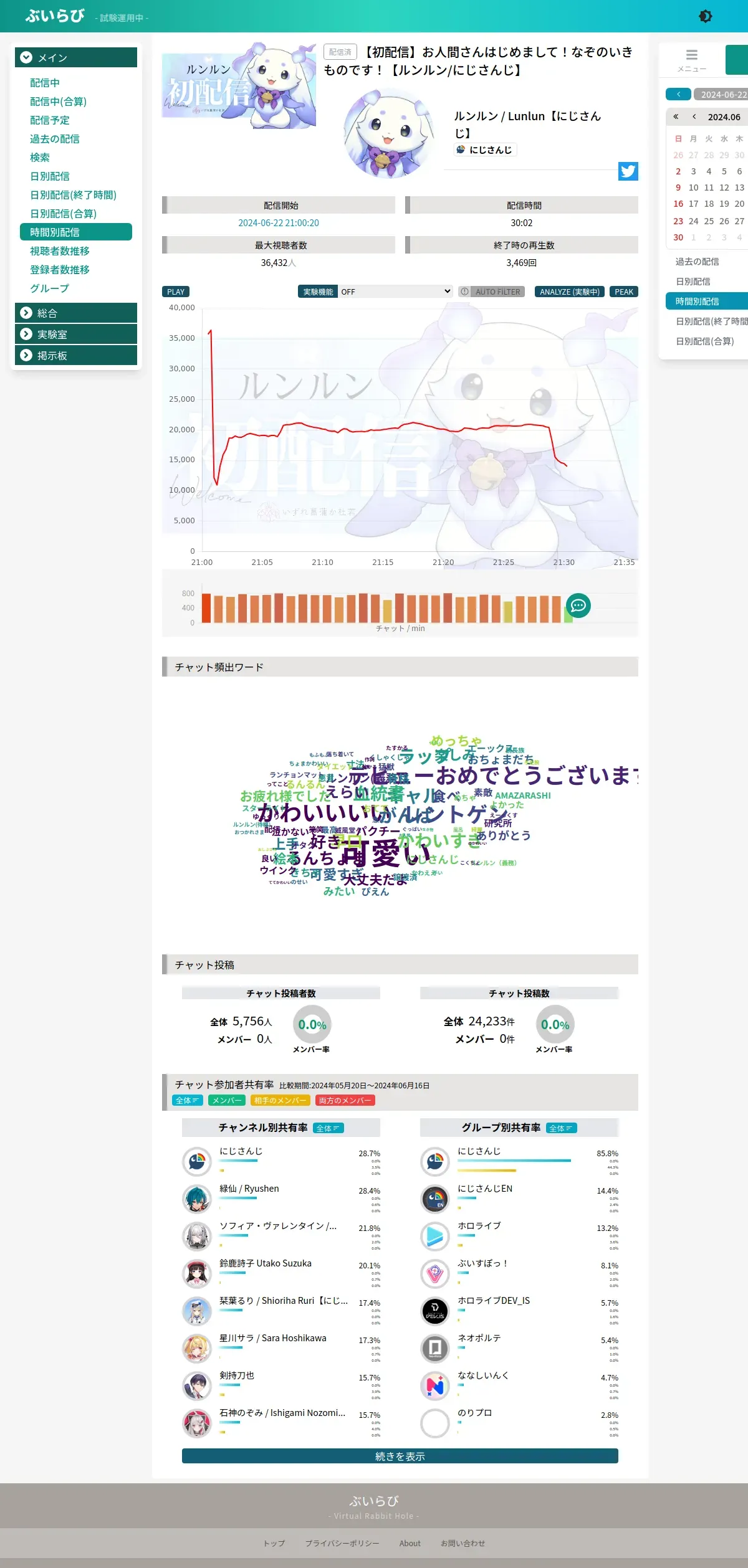The width and height of the screenshot is (748, 1568).
Task: Select date 23 in the calendar
Action: pyautogui.click(x=678, y=221)
